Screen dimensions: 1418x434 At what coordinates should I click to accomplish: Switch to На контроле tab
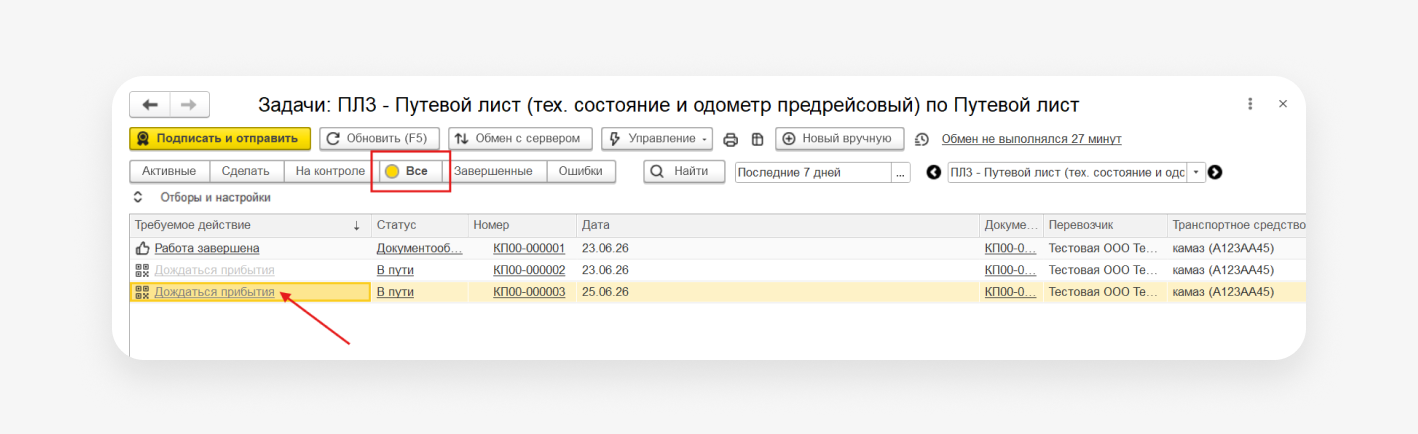coord(330,171)
